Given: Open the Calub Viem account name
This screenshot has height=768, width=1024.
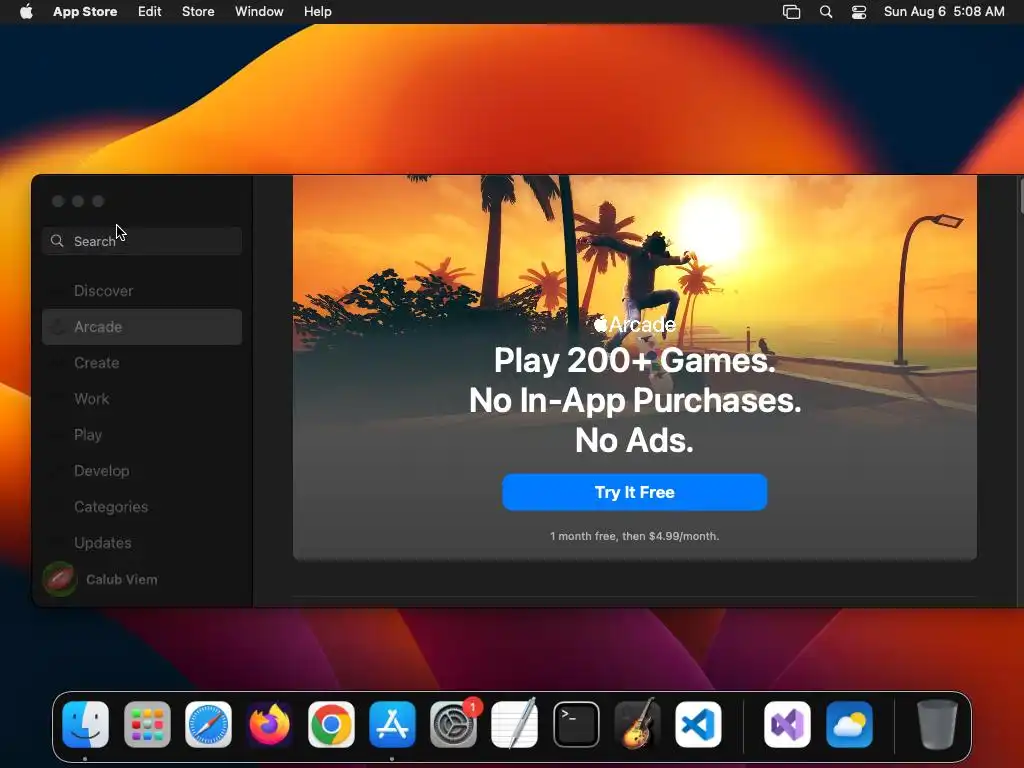Looking at the screenshot, I should pos(121,579).
